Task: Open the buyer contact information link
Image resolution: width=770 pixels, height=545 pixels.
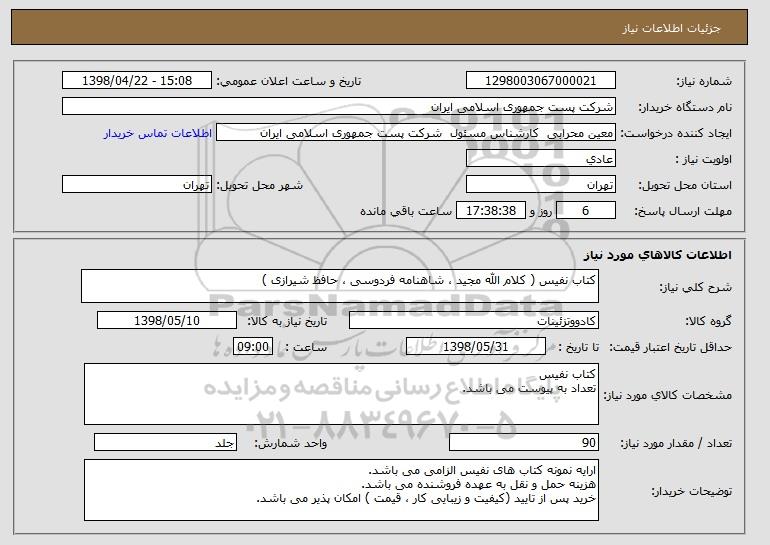Action: 158,133
